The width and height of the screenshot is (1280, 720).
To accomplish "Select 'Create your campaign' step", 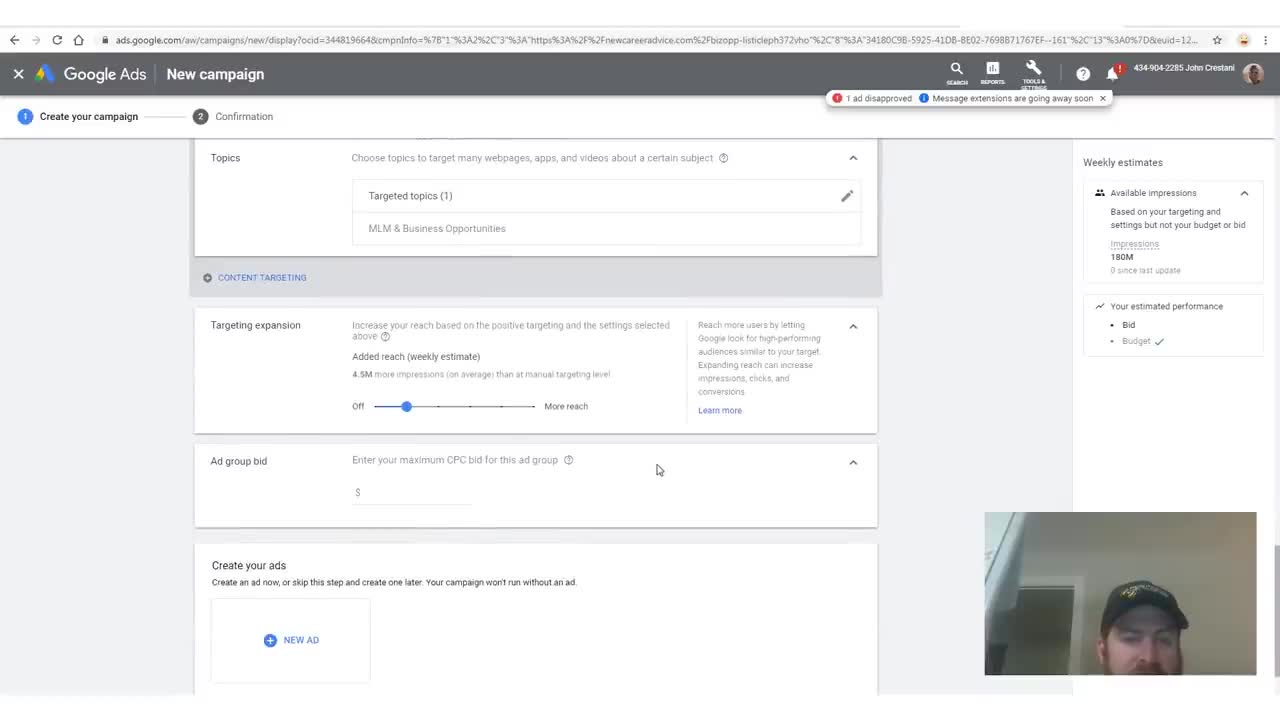I will pyautogui.click(x=78, y=116).
